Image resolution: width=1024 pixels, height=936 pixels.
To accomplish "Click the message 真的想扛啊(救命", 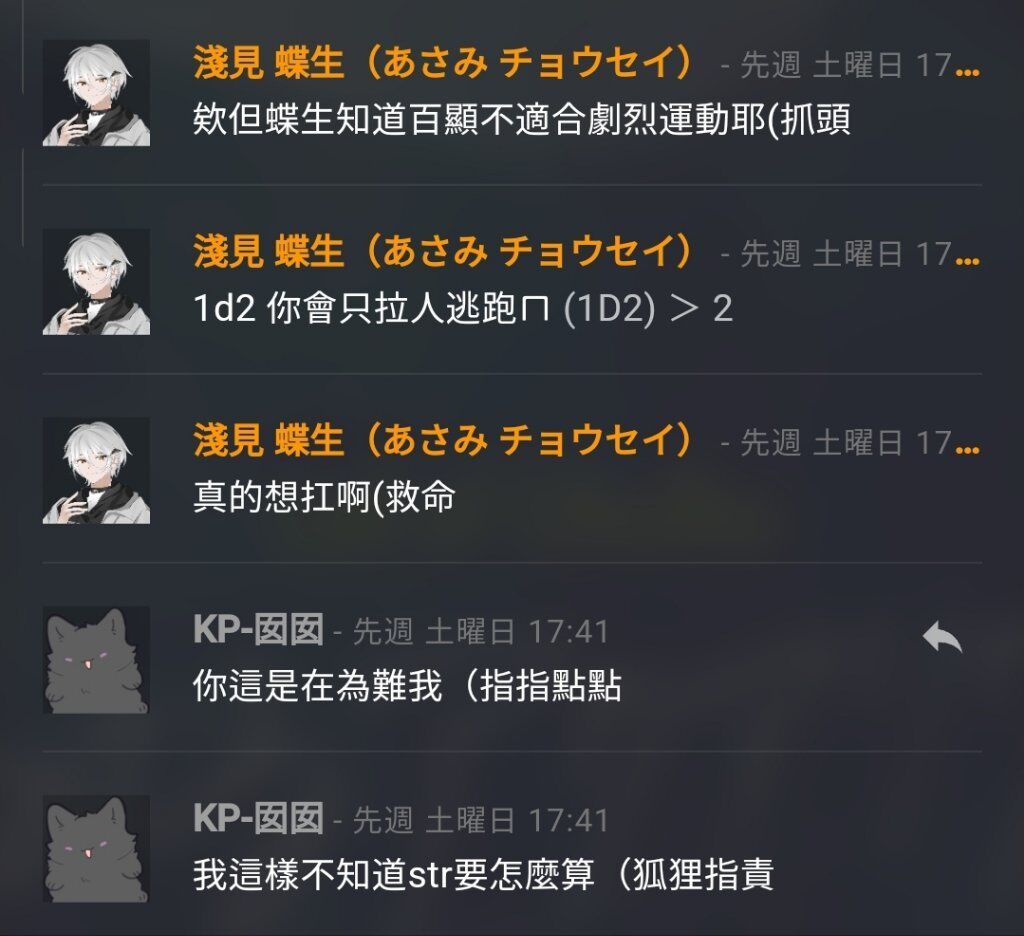I will coord(325,497).
